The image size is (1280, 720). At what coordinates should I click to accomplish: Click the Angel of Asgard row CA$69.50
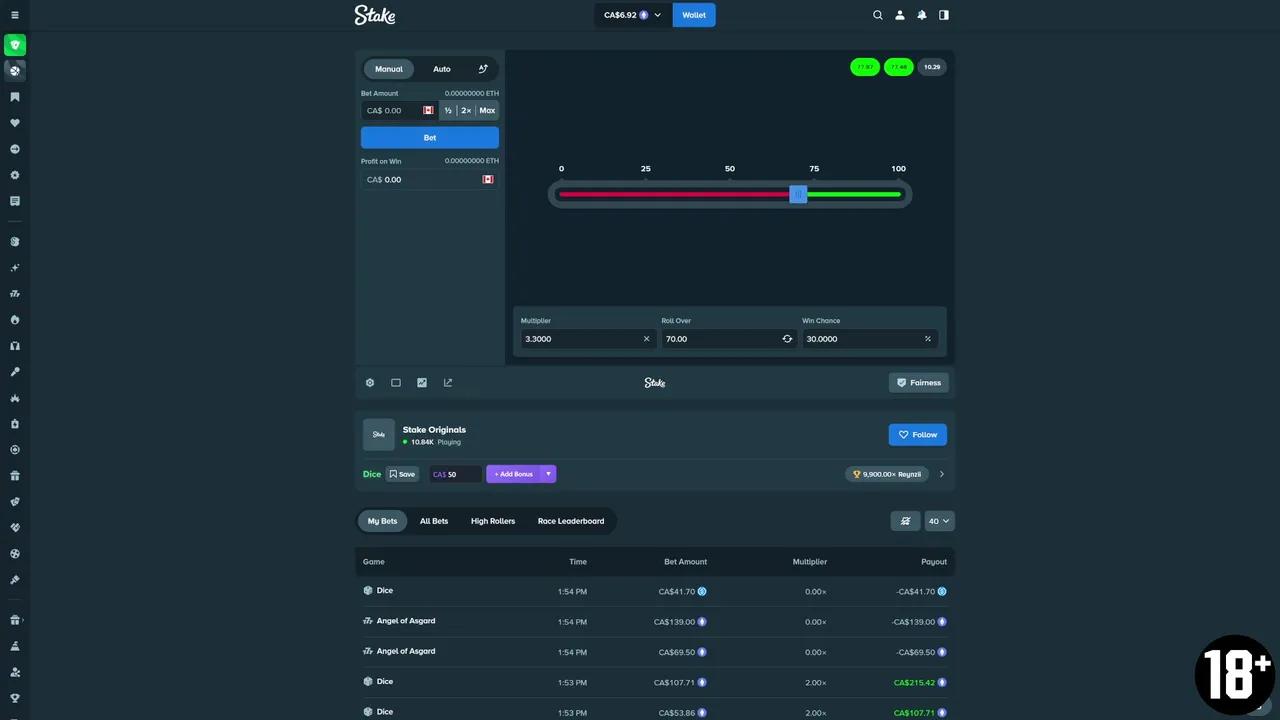click(x=655, y=651)
